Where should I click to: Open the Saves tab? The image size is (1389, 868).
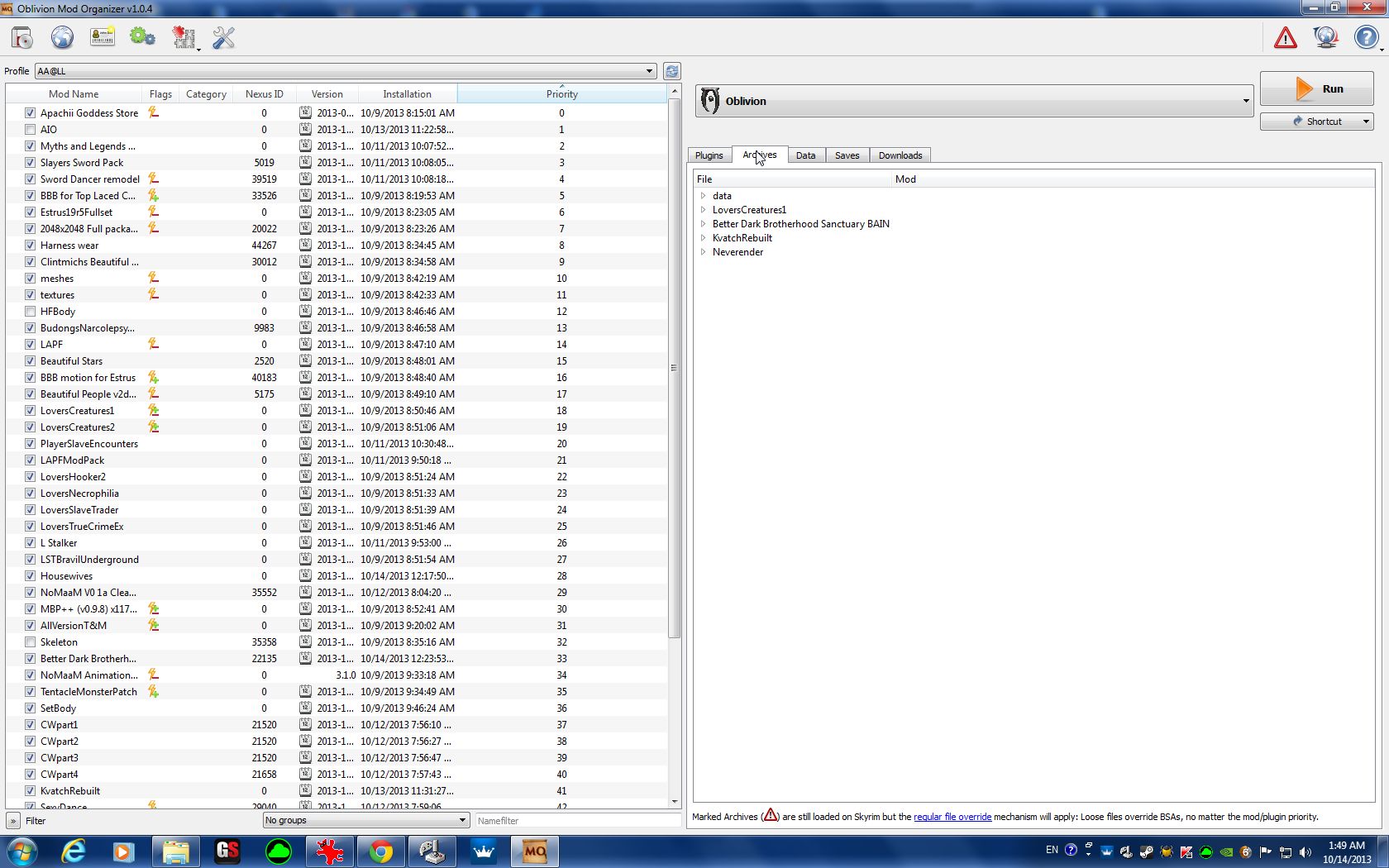coord(847,155)
